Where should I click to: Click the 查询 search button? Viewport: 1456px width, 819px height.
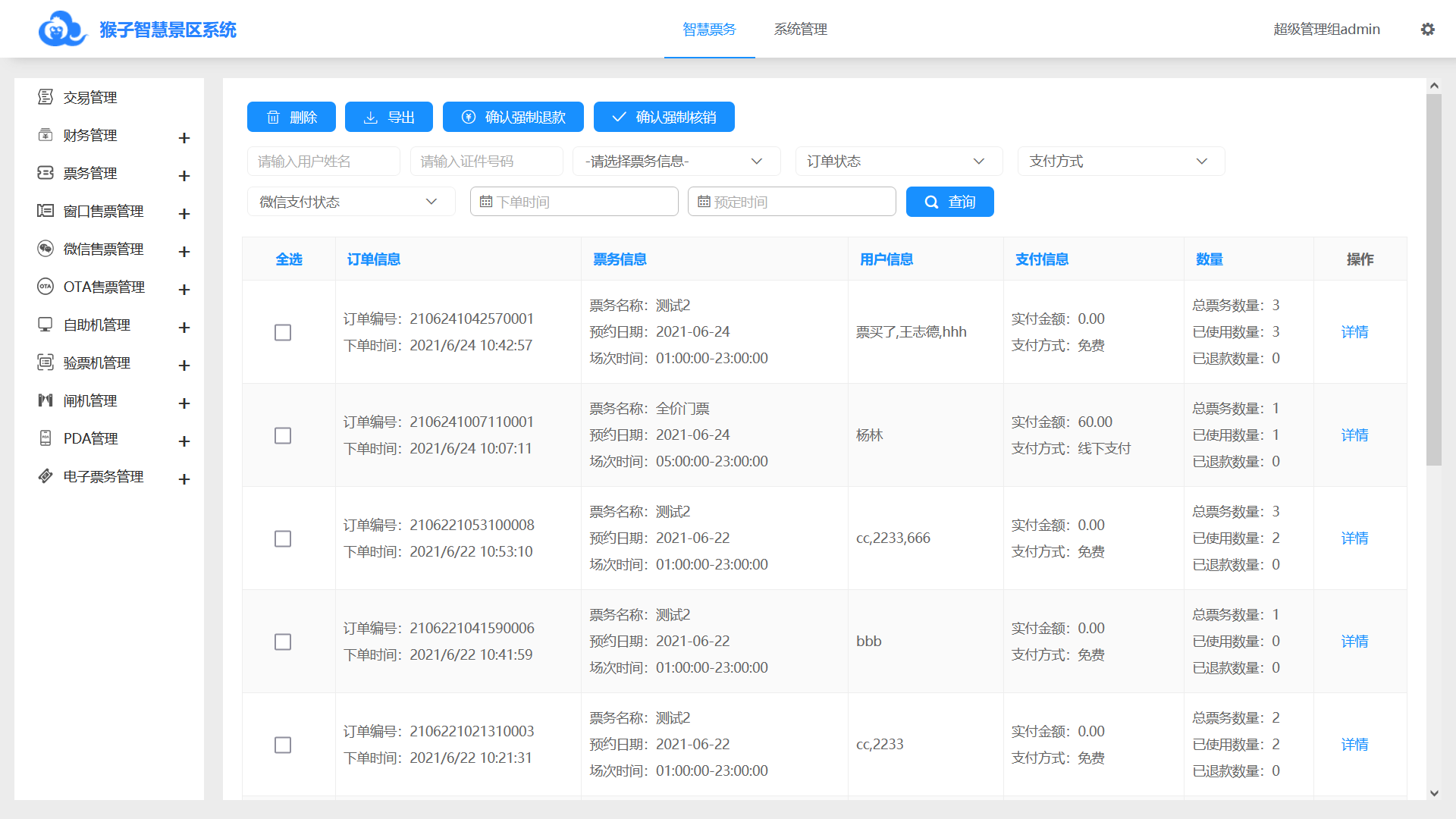[x=949, y=202]
